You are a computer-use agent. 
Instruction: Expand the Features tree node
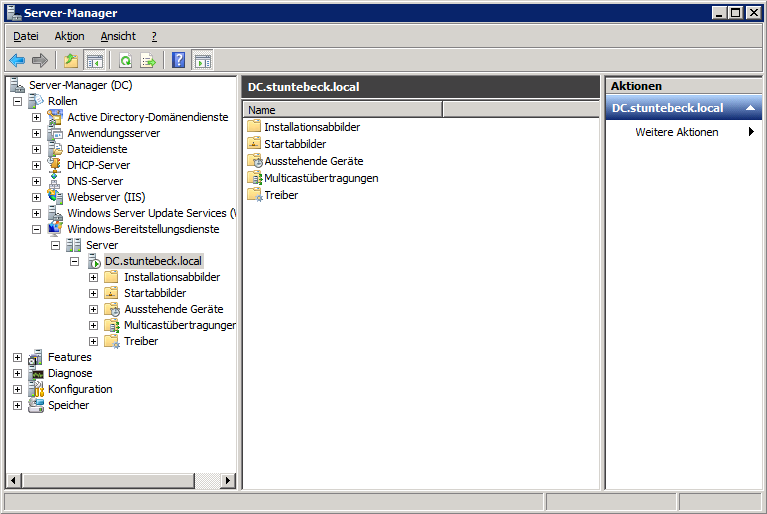(17, 357)
